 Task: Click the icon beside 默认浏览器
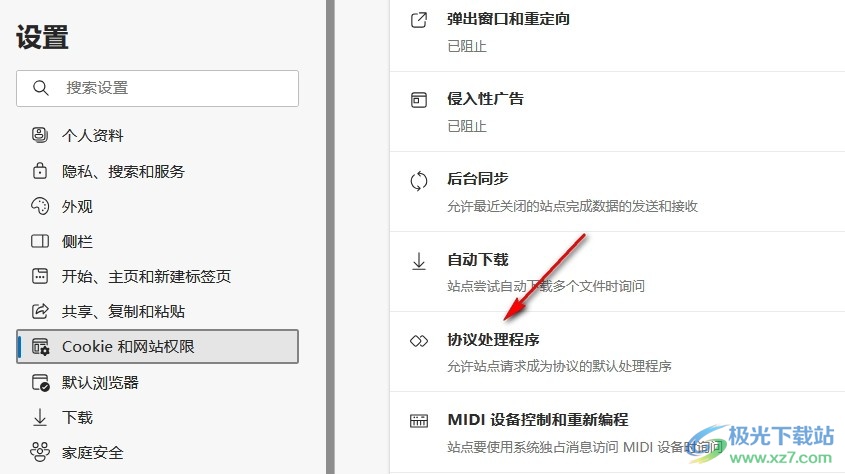click(40, 382)
